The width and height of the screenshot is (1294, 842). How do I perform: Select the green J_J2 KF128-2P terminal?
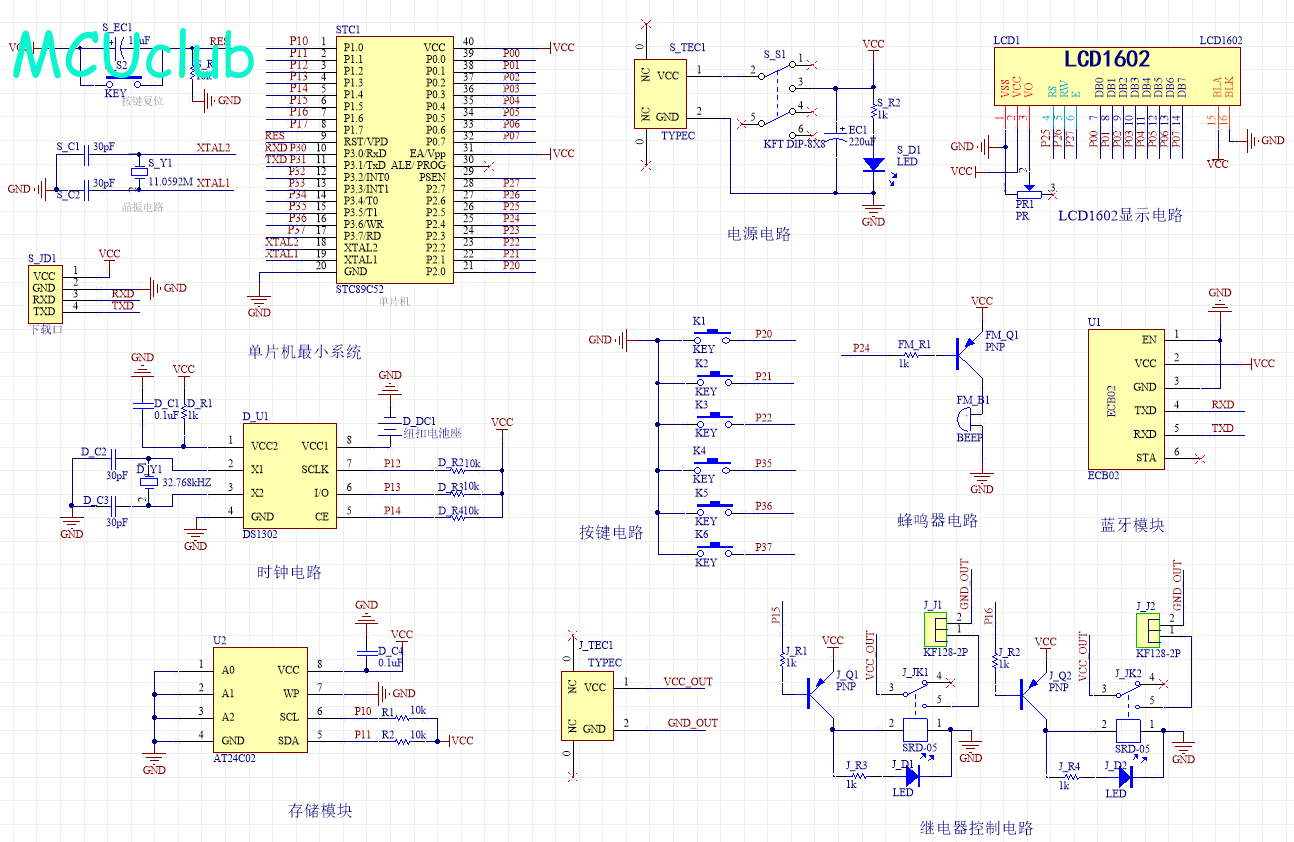pyautogui.click(x=1149, y=628)
